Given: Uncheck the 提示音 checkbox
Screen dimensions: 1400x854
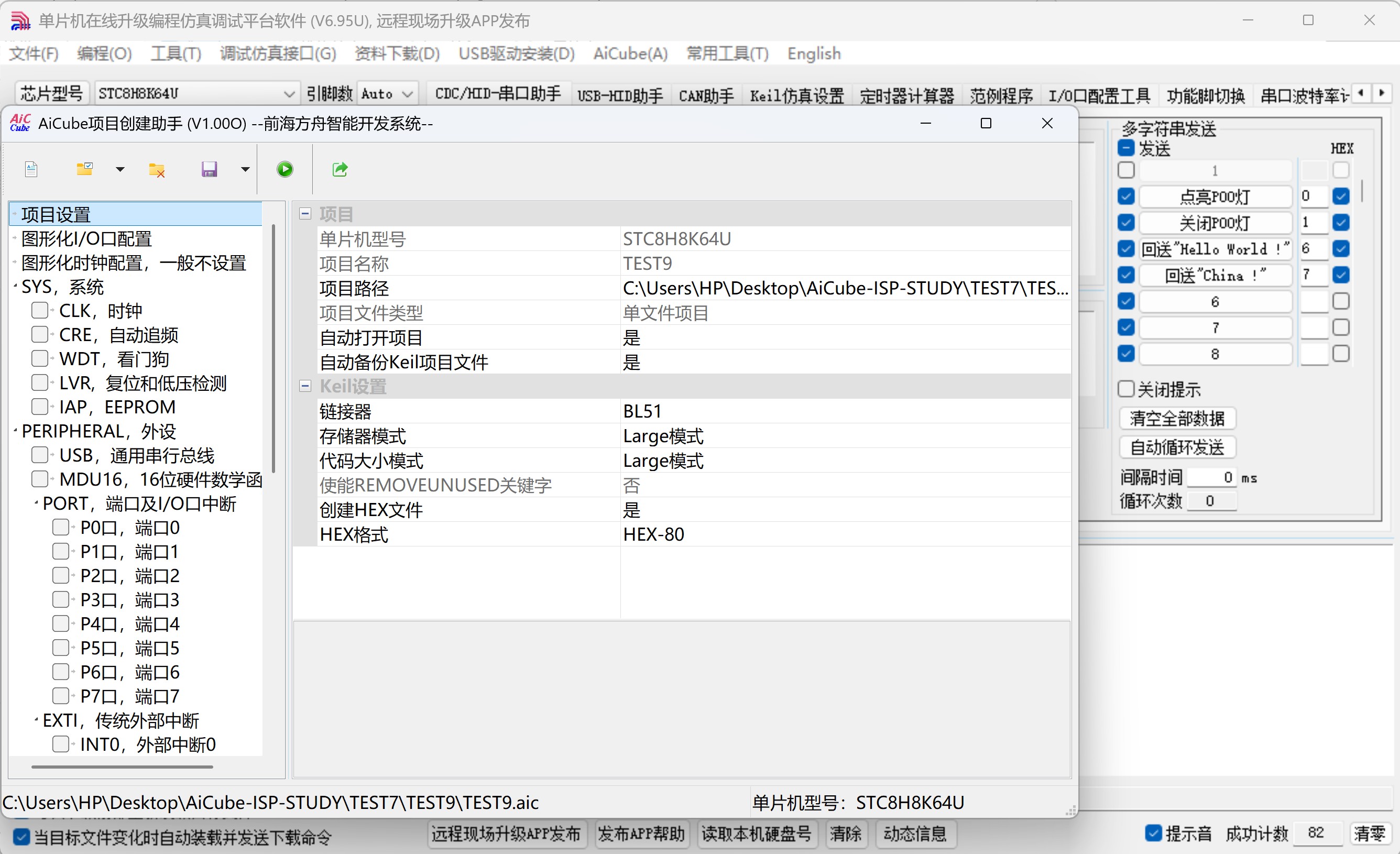Looking at the screenshot, I should pos(1153,834).
